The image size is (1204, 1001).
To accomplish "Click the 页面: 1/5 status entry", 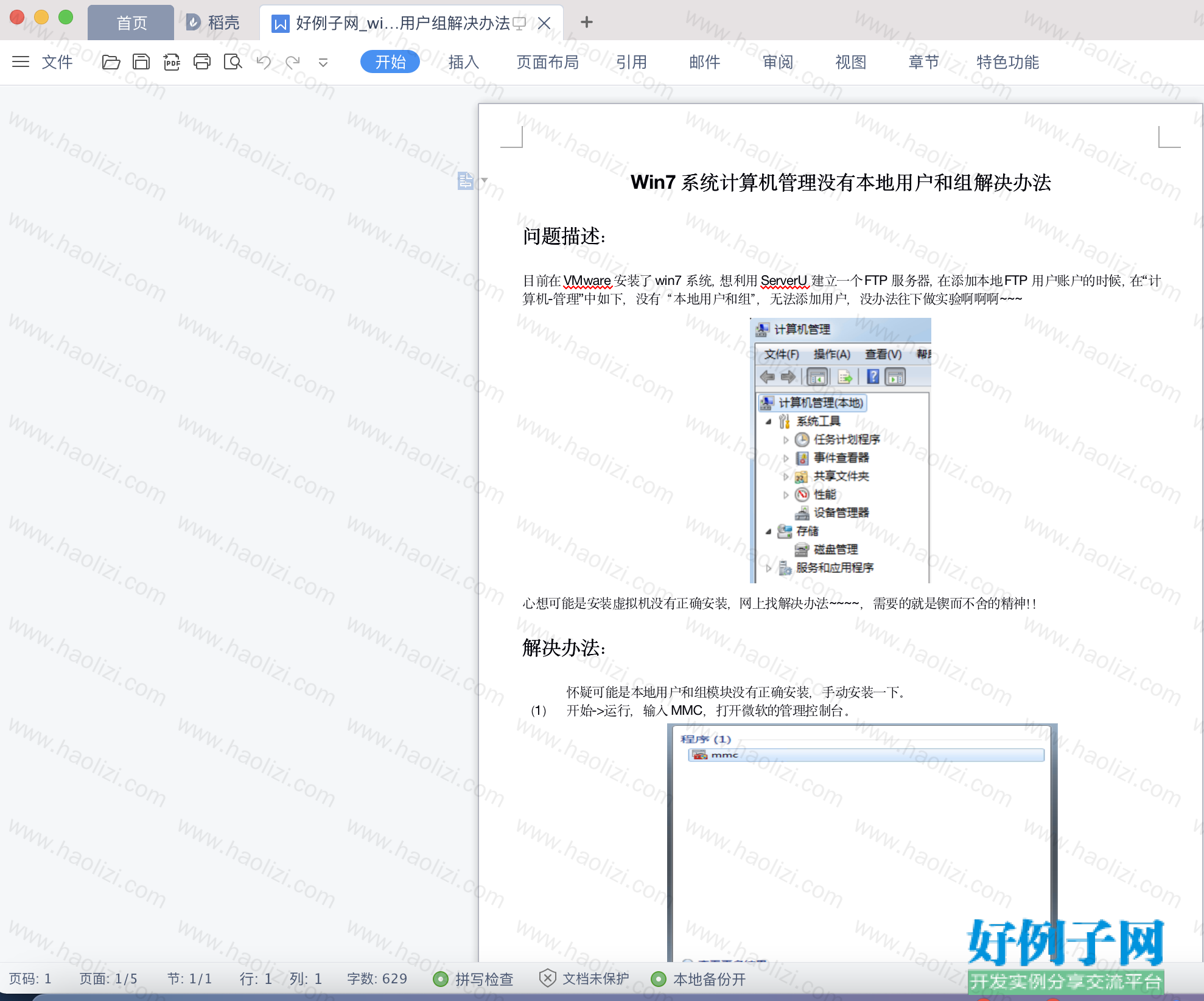I will pyautogui.click(x=108, y=978).
